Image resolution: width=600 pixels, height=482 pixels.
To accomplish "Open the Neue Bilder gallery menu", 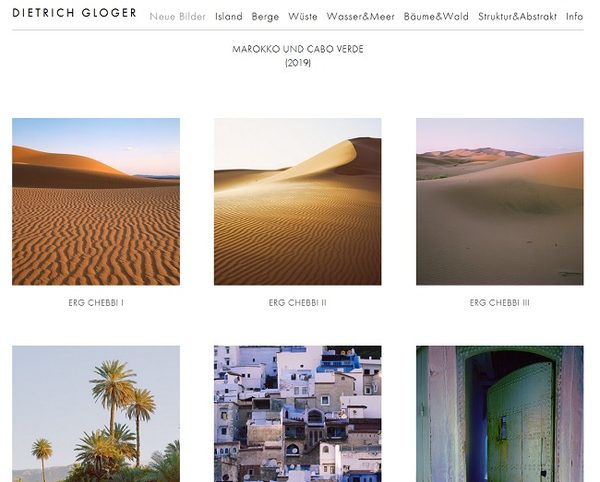I will 178,16.
